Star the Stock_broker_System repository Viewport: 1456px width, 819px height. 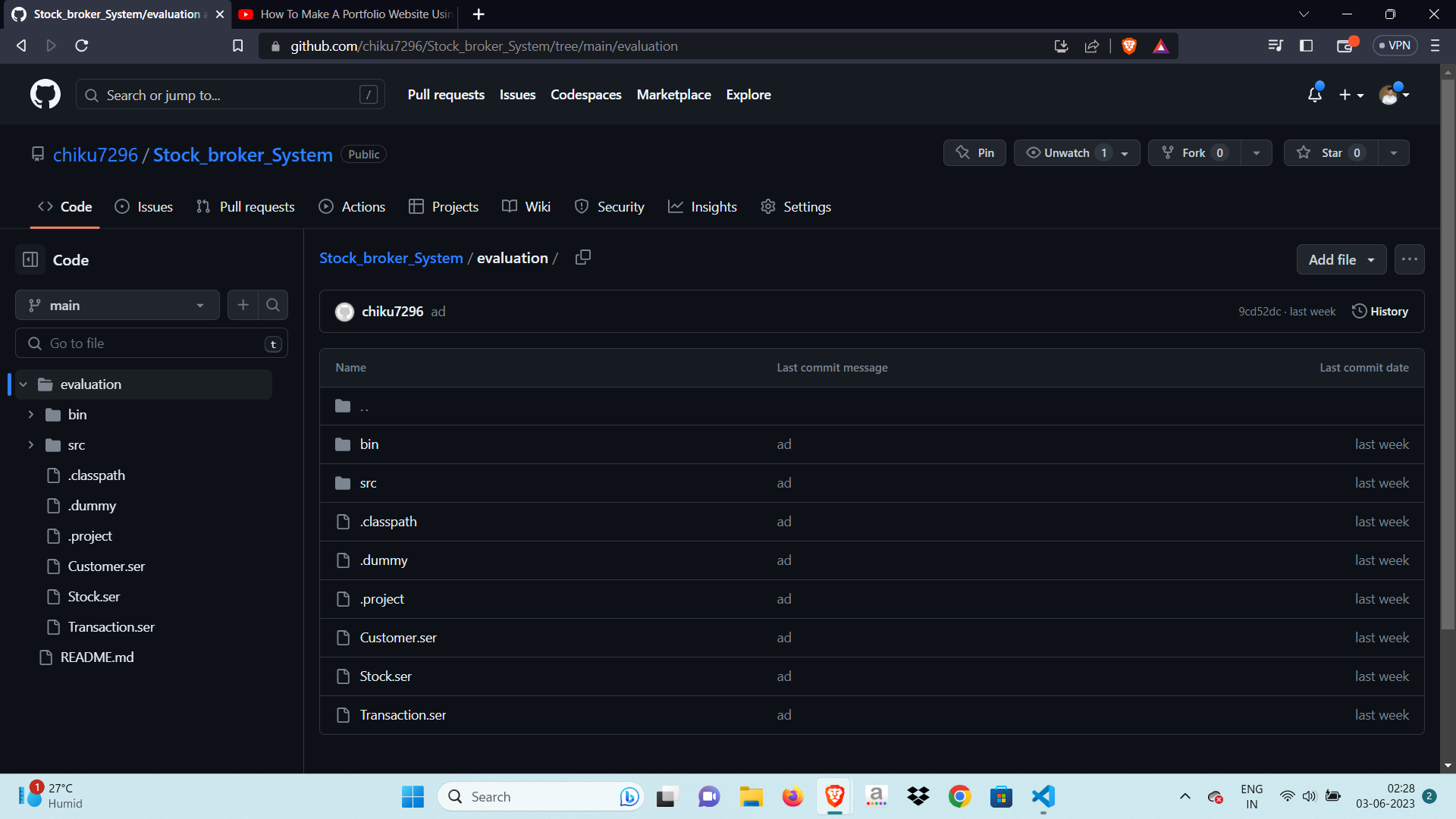(x=1331, y=153)
